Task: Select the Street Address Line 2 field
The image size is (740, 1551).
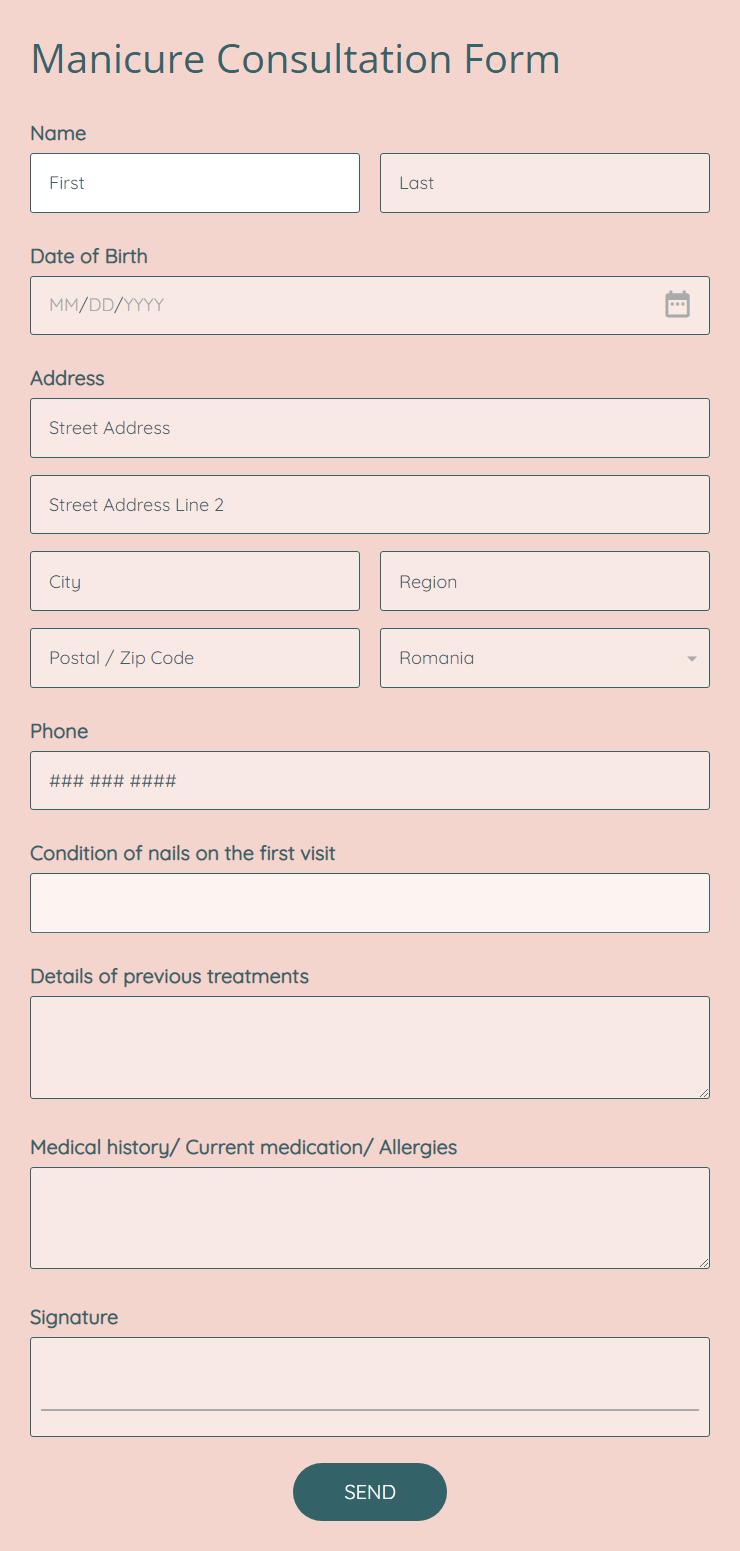Action: coord(370,504)
